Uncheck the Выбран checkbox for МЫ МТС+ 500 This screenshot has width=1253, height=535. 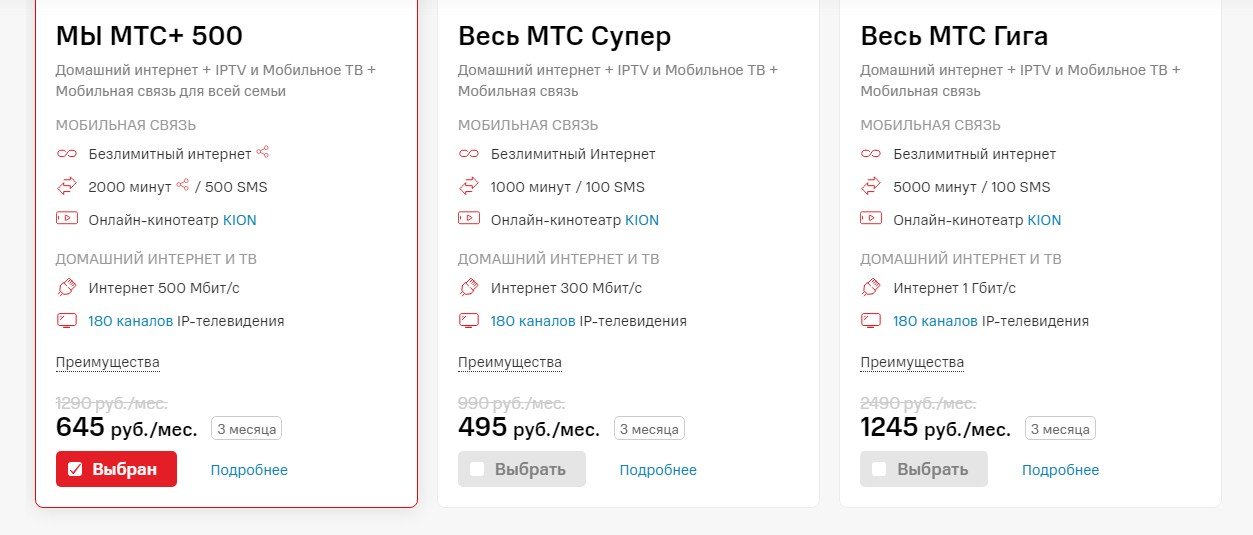(75, 470)
